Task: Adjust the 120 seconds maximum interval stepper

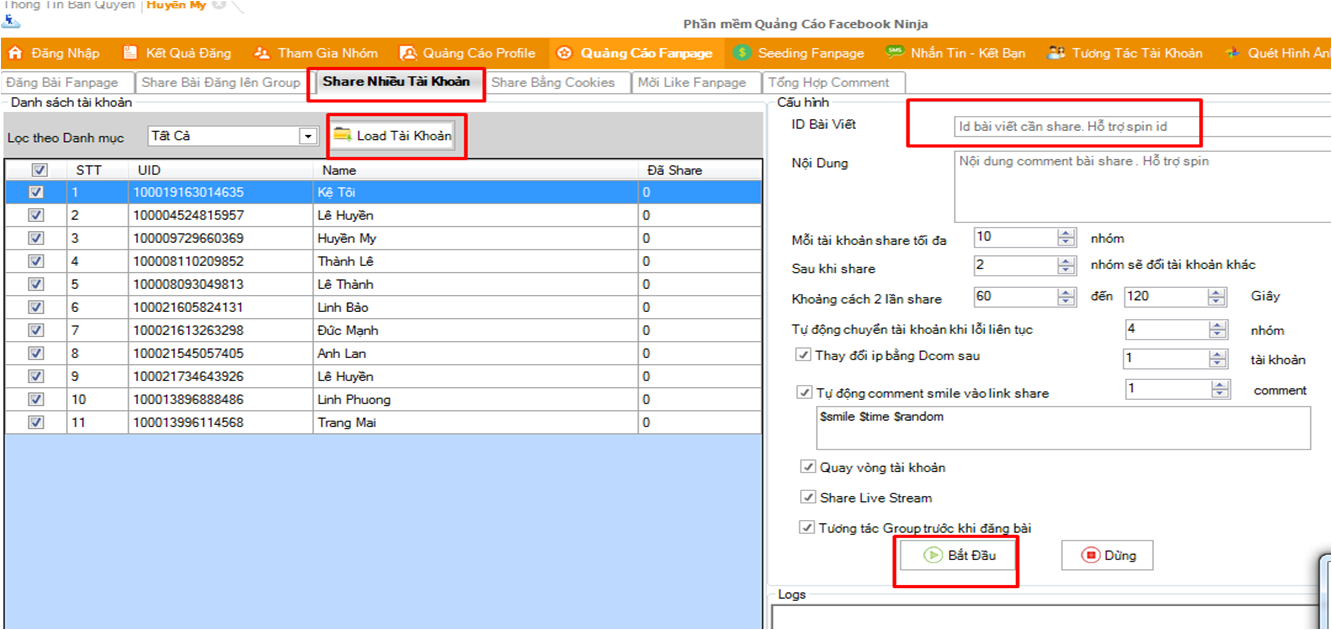Action: click(1216, 297)
